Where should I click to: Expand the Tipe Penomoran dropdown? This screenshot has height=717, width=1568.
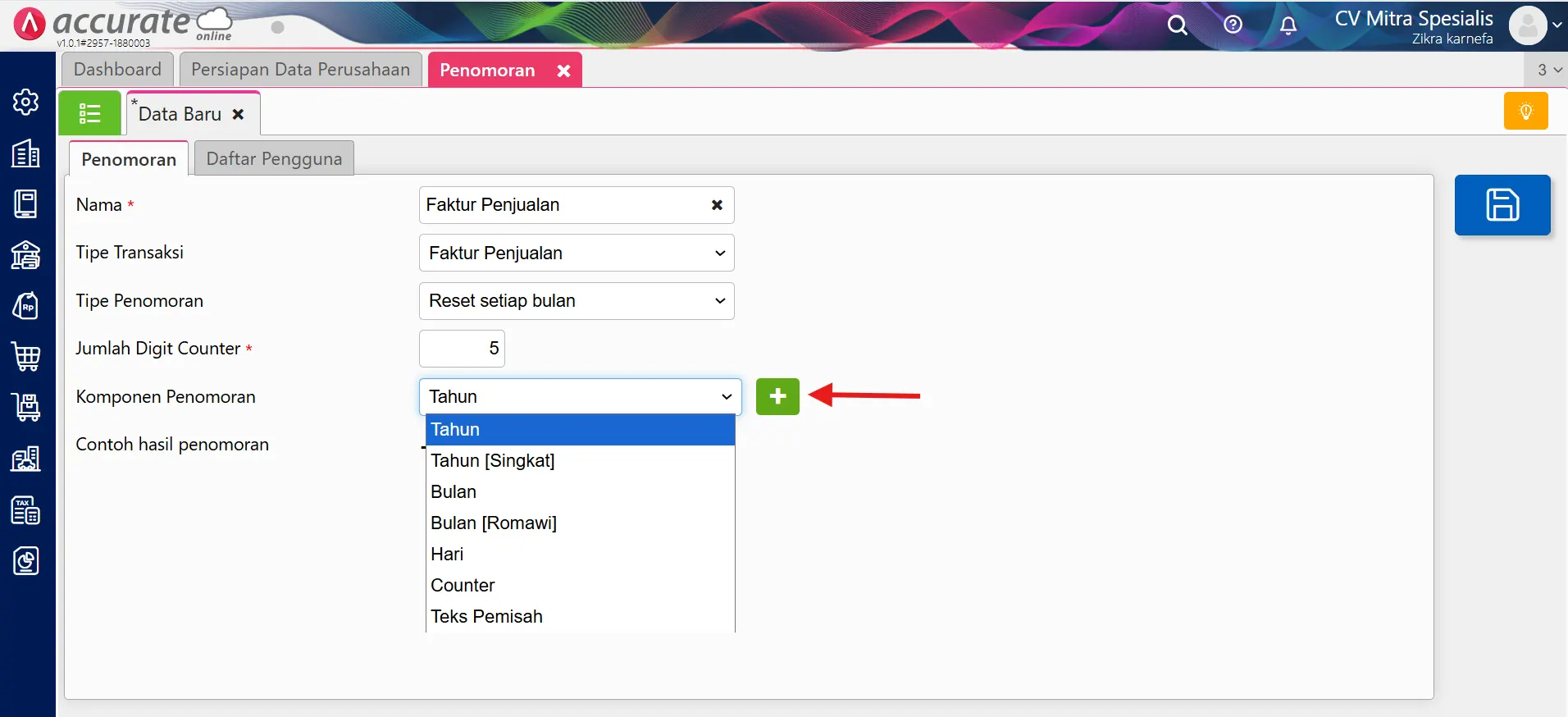point(577,301)
